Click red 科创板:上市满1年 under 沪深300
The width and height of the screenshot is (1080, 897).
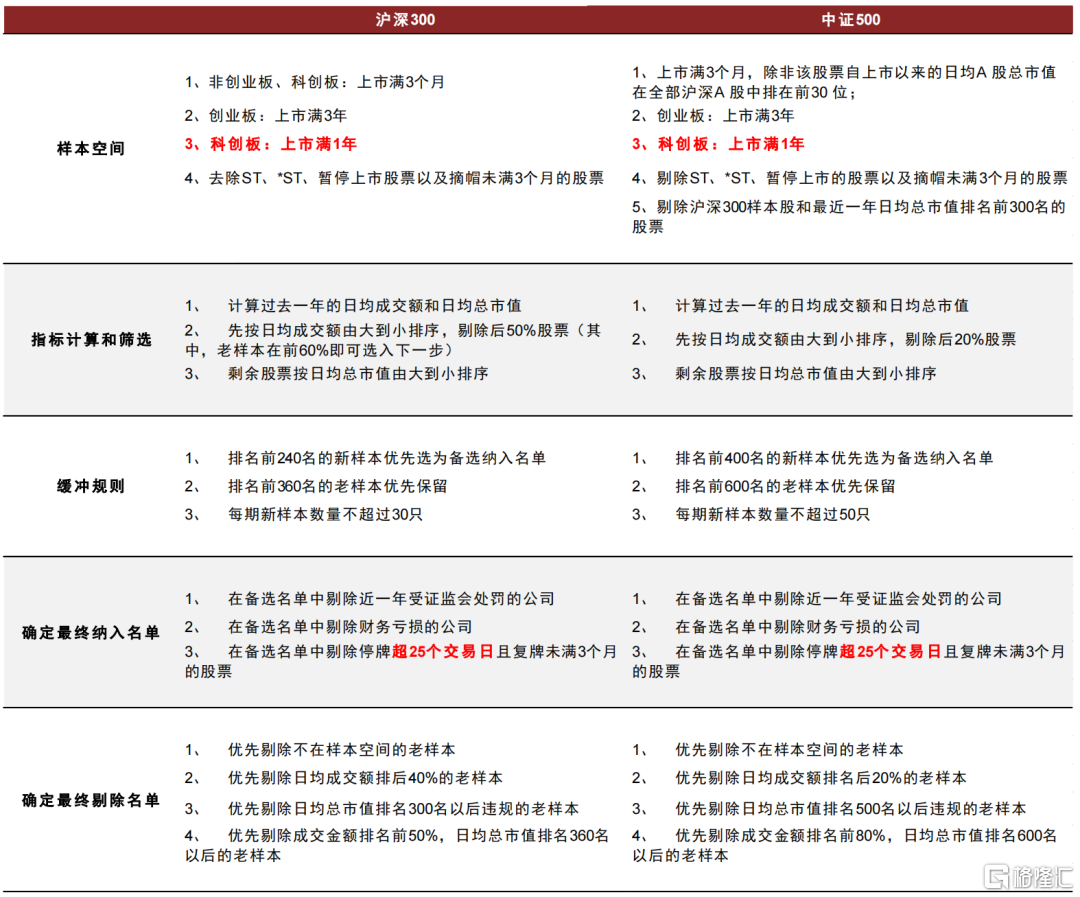[271, 144]
